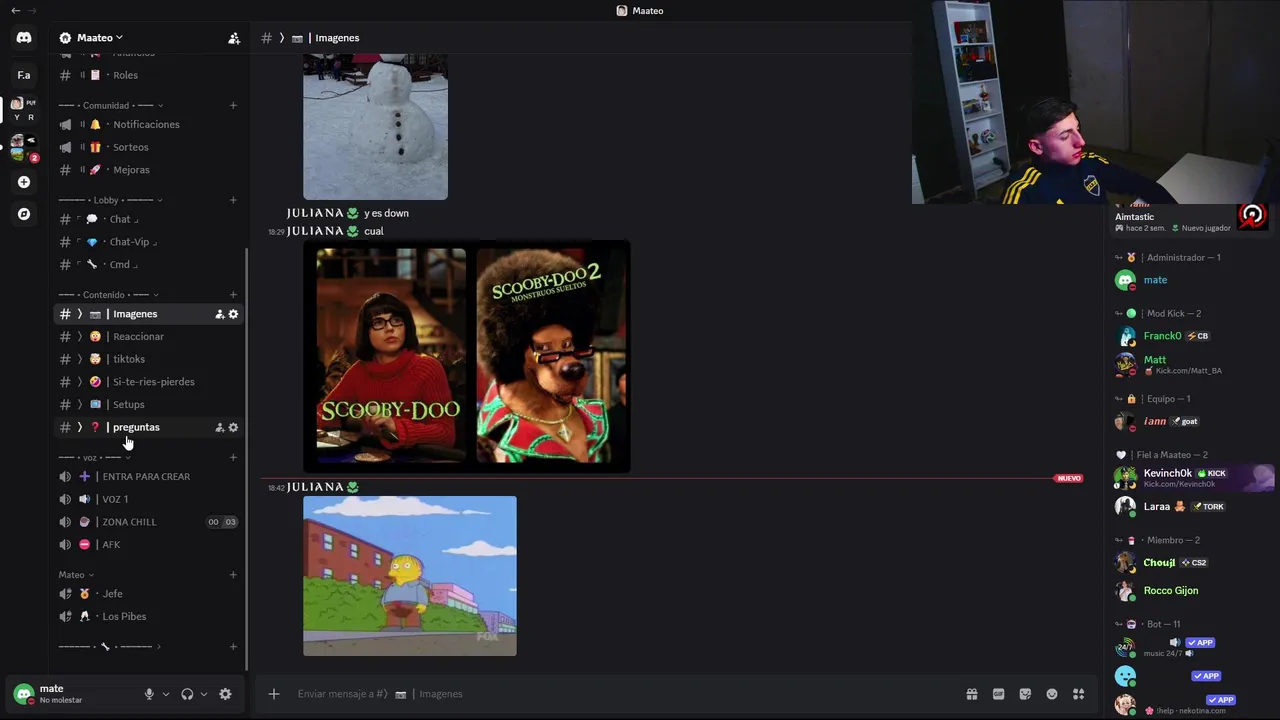This screenshot has width=1280, height=720.
Task: Open the Cmd channel
Action: pyautogui.click(x=149, y=265)
